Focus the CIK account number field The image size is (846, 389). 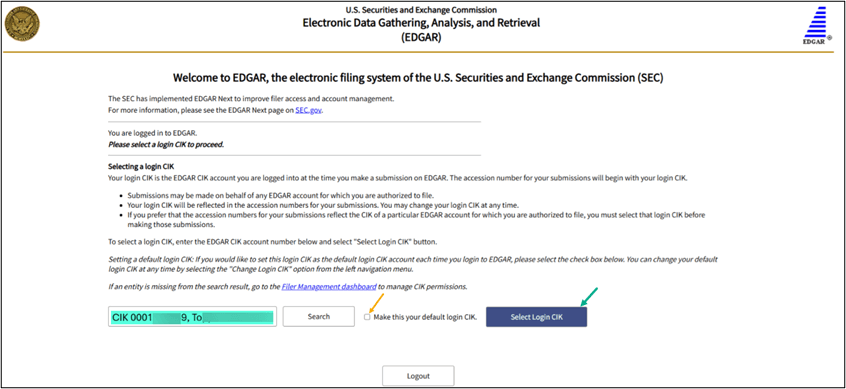[x=192, y=317]
